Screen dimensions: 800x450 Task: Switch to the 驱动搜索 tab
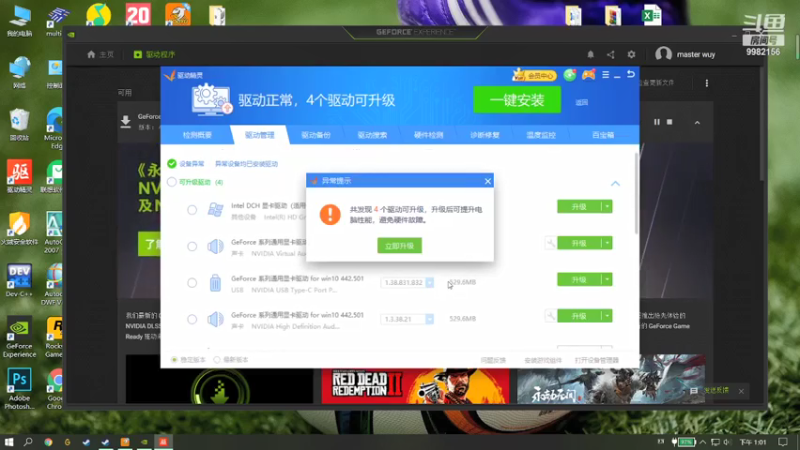point(372,135)
